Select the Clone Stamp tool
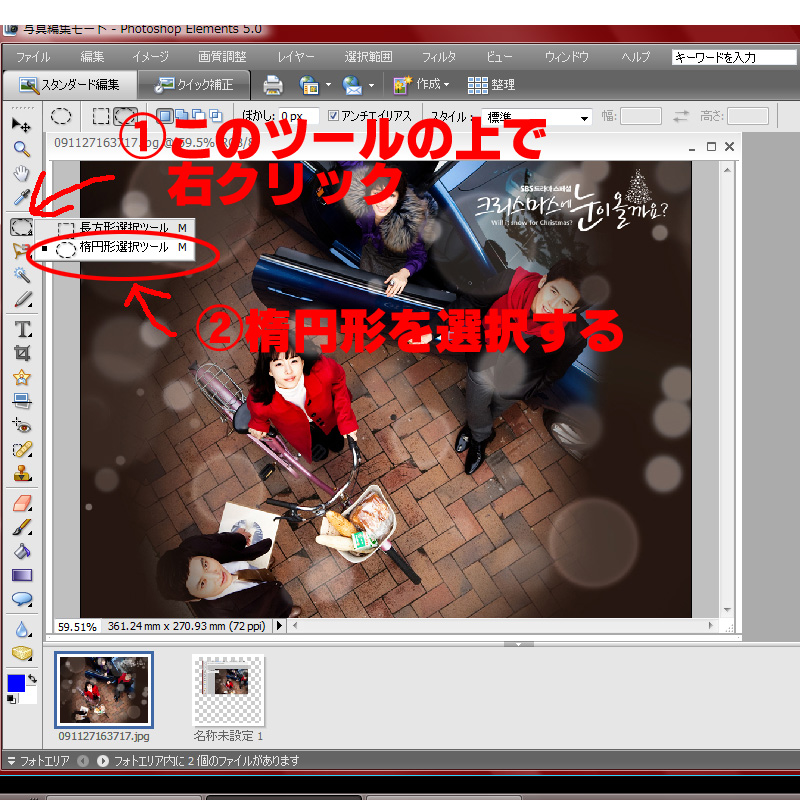Image resolution: width=800 pixels, height=800 pixels. pyautogui.click(x=22, y=473)
